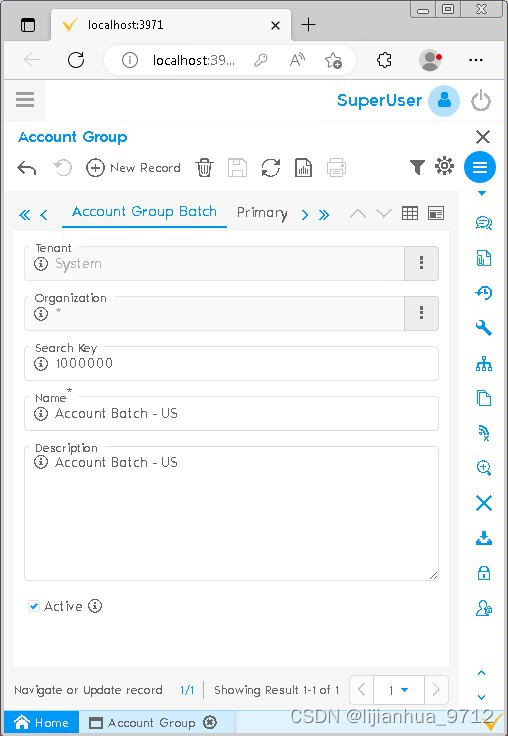508x736 pixels.
Task: Click into the Search Key field
Action: pos(231,363)
